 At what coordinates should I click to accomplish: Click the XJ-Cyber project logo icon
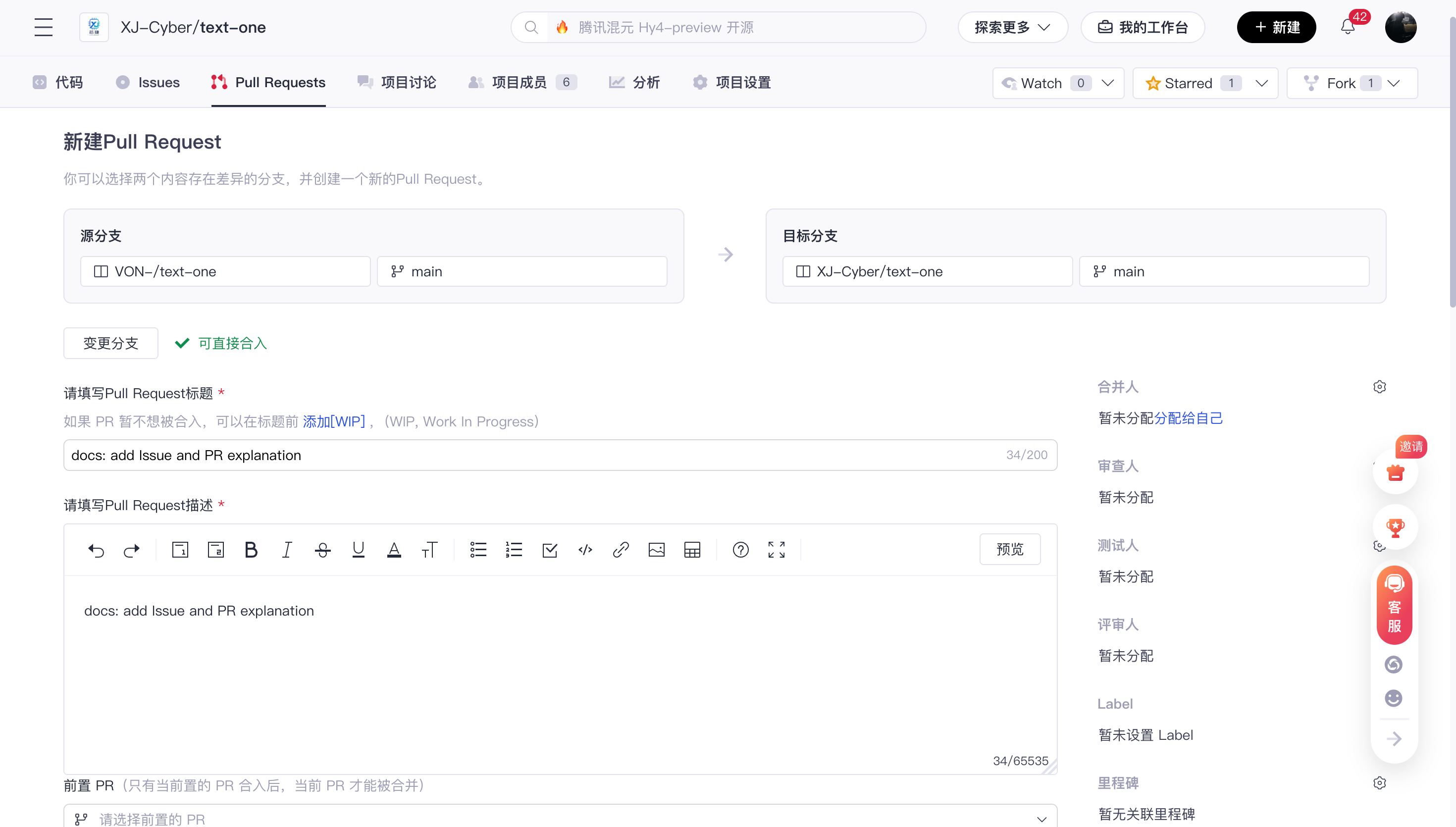(94, 27)
